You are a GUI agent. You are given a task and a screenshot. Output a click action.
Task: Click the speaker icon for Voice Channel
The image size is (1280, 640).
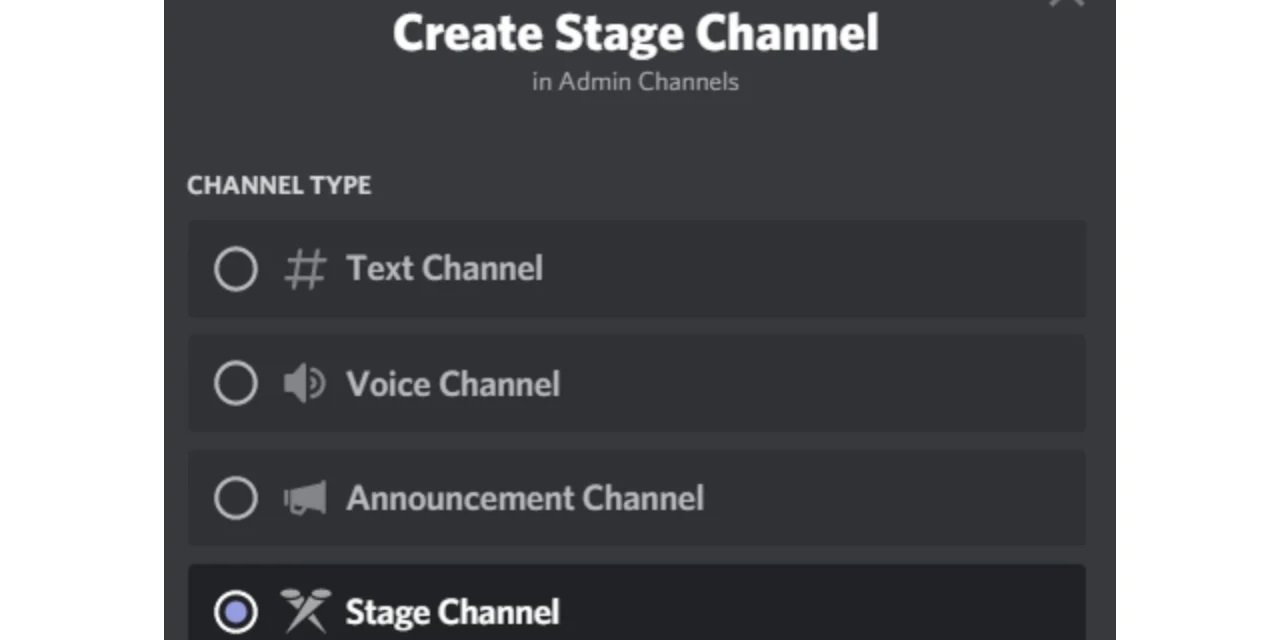point(304,384)
